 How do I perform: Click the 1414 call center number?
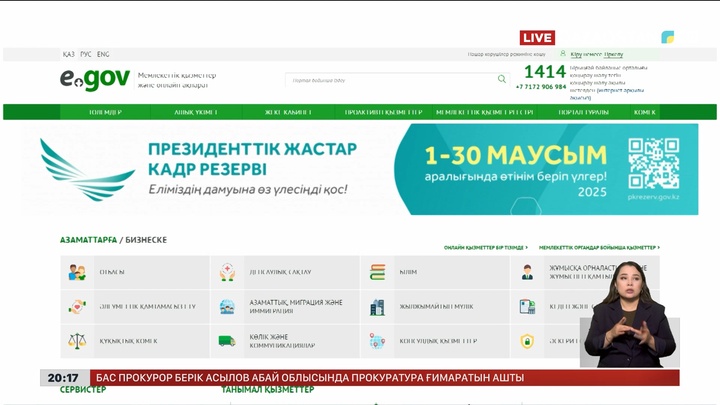coord(545,72)
